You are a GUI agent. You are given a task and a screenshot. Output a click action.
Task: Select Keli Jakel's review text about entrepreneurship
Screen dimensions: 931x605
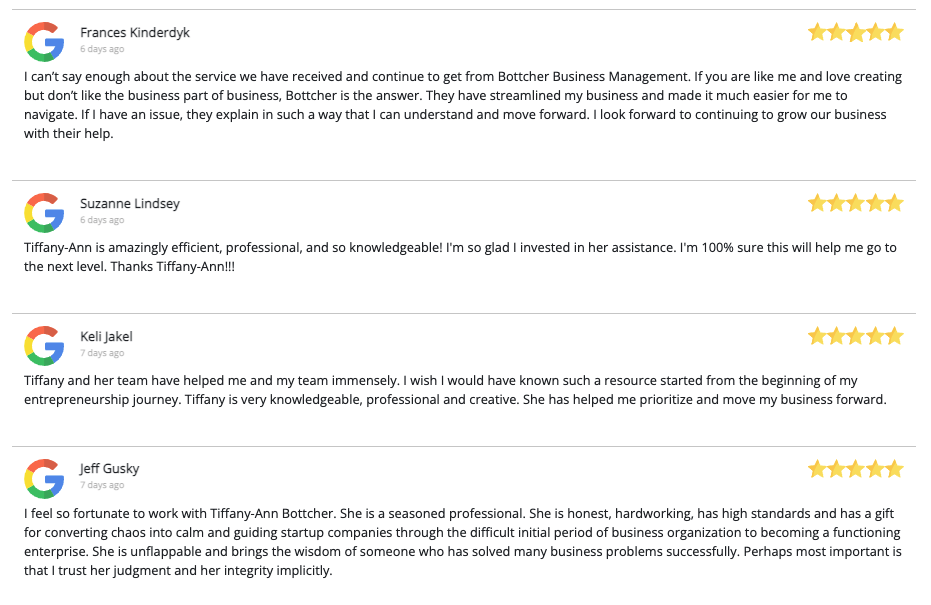[x=455, y=390]
